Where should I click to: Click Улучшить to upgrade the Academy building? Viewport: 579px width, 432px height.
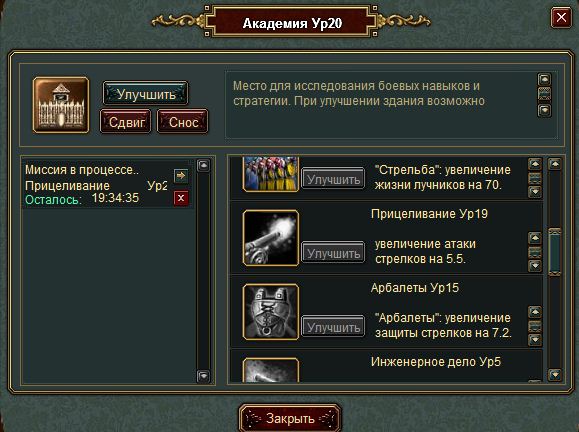click(145, 94)
